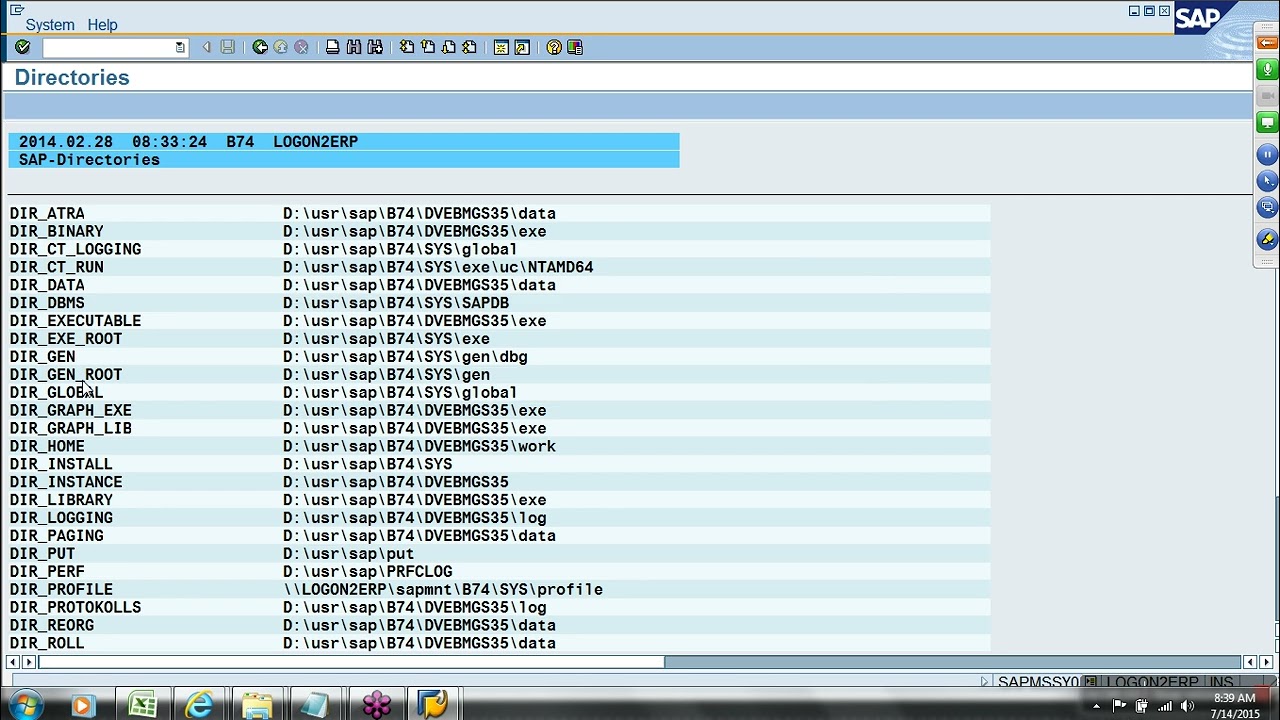1280x720 pixels.
Task: Click the Create Shortcut icon
Action: tap(522, 47)
